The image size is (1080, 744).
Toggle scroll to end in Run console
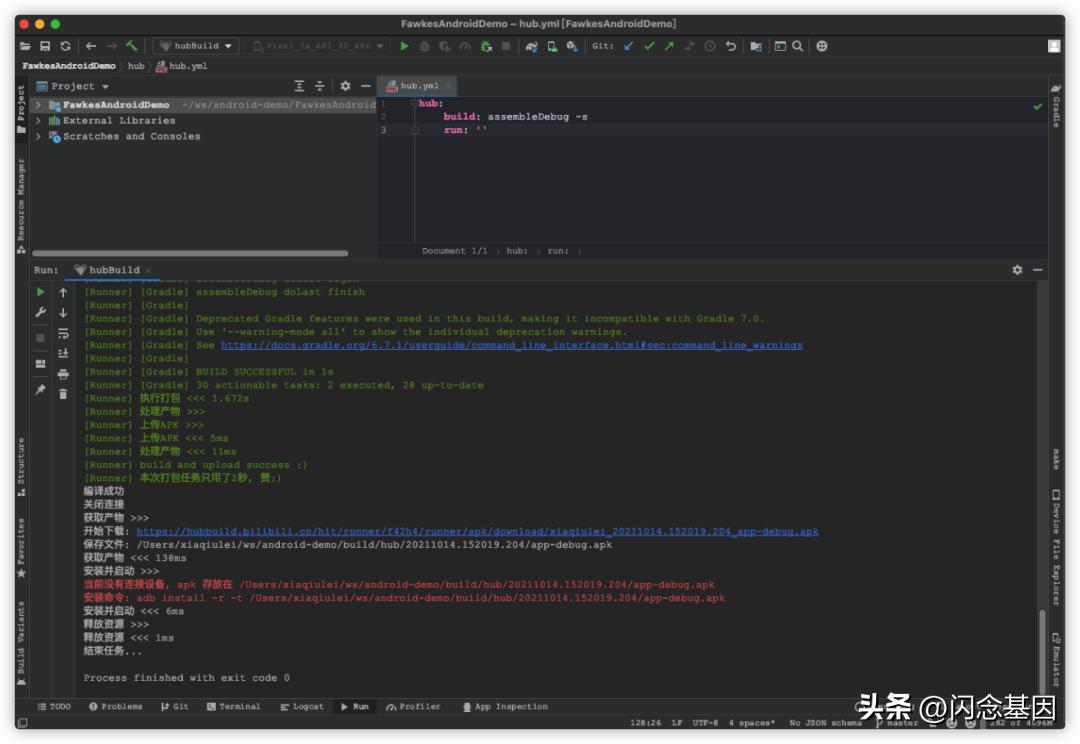point(63,353)
